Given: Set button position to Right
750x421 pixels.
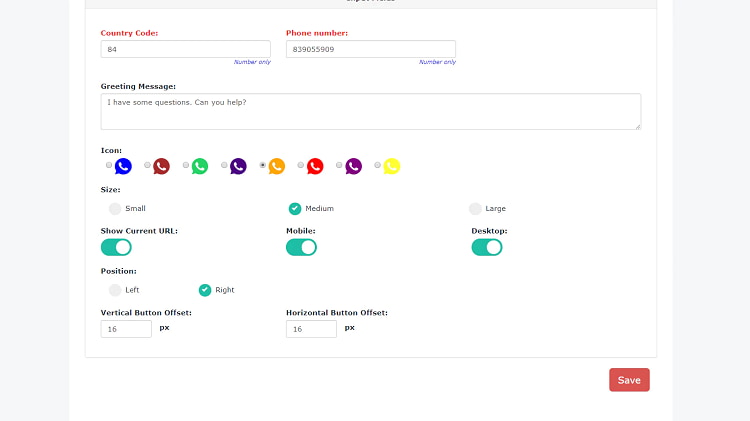Looking at the screenshot, I should 205,290.
